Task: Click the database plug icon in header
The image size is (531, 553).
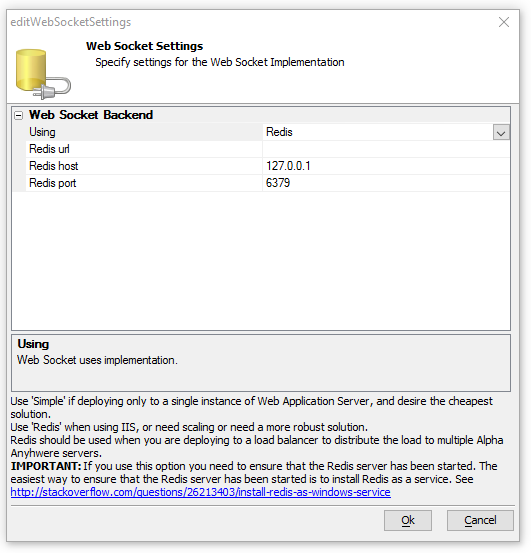Action: [x=43, y=74]
